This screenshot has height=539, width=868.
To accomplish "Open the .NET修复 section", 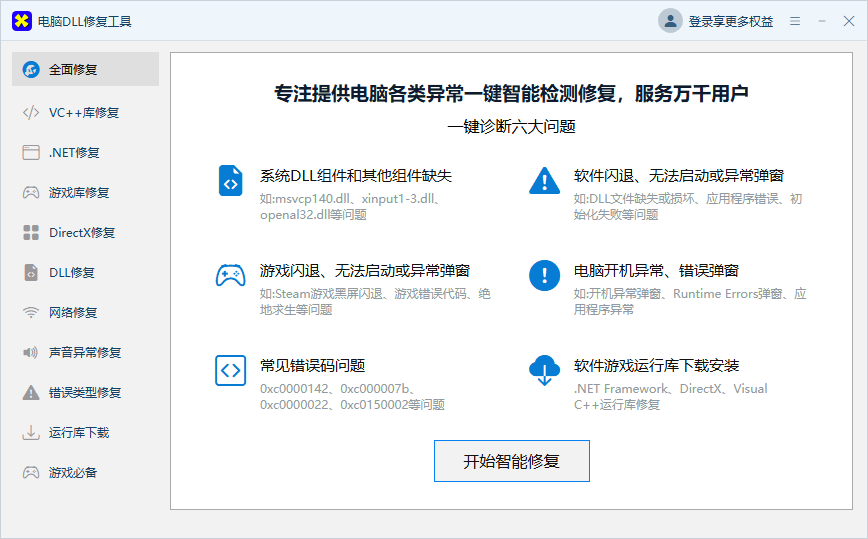I will click(85, 152).
